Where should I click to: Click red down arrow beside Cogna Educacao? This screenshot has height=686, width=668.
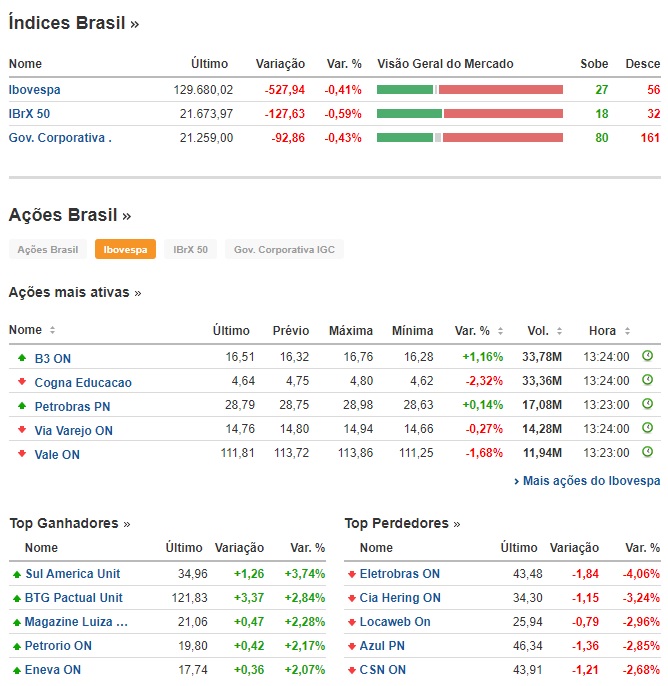[22, 382]
